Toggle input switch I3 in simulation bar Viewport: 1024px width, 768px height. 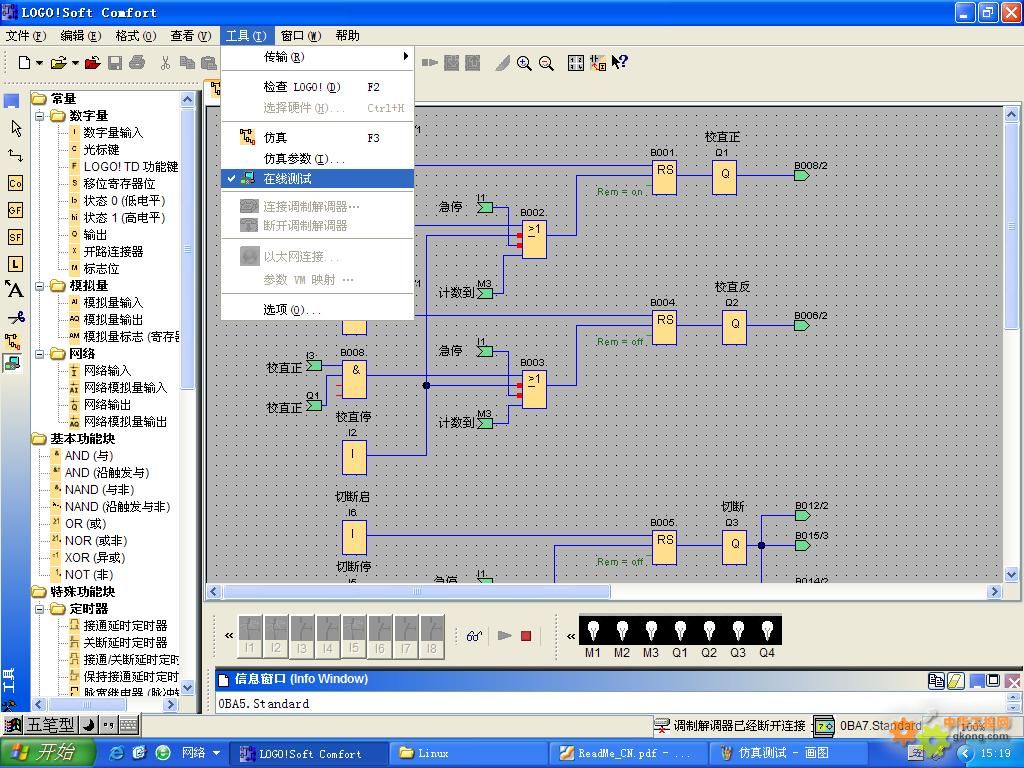(x=302, y=635)
